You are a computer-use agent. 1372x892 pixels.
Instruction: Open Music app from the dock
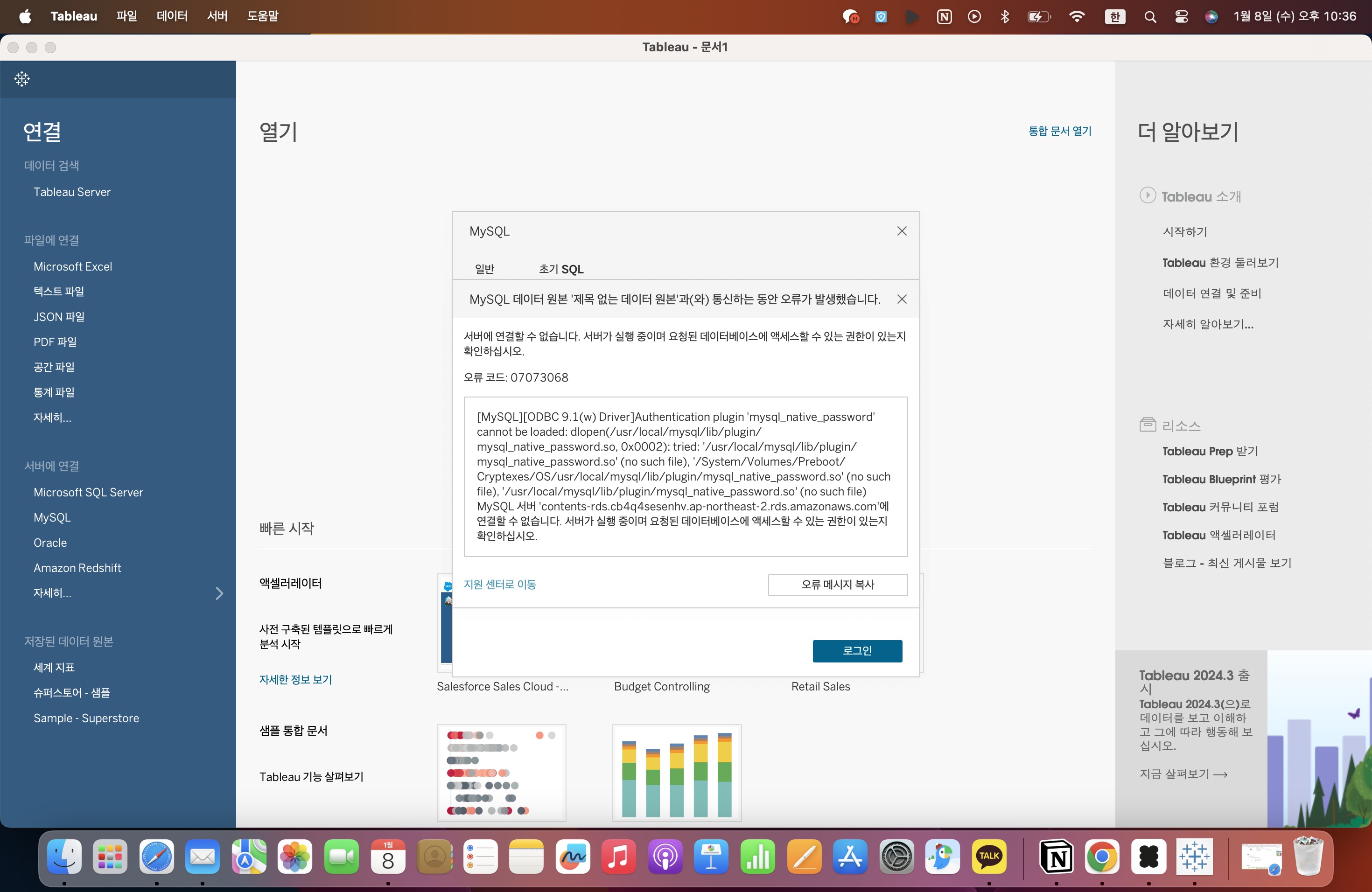point(618,856)
